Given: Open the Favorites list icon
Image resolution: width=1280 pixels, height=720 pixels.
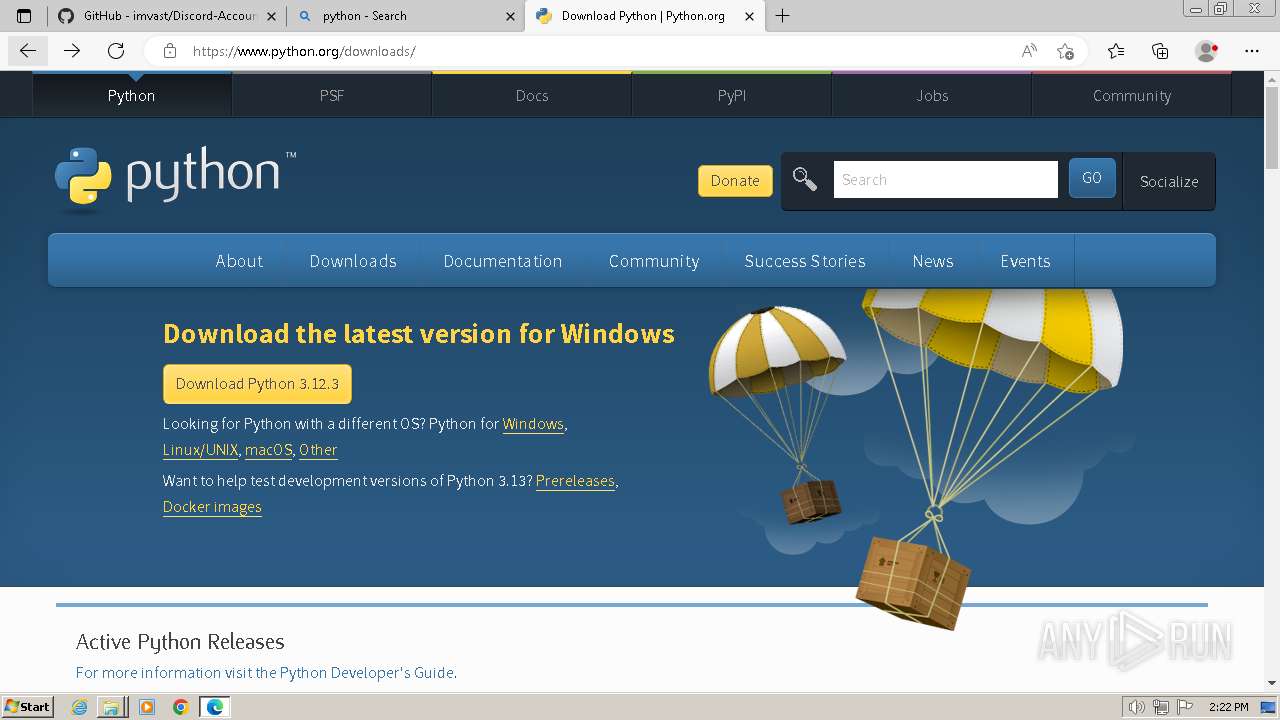Looking at the screenshot, I should point(1116,51).
